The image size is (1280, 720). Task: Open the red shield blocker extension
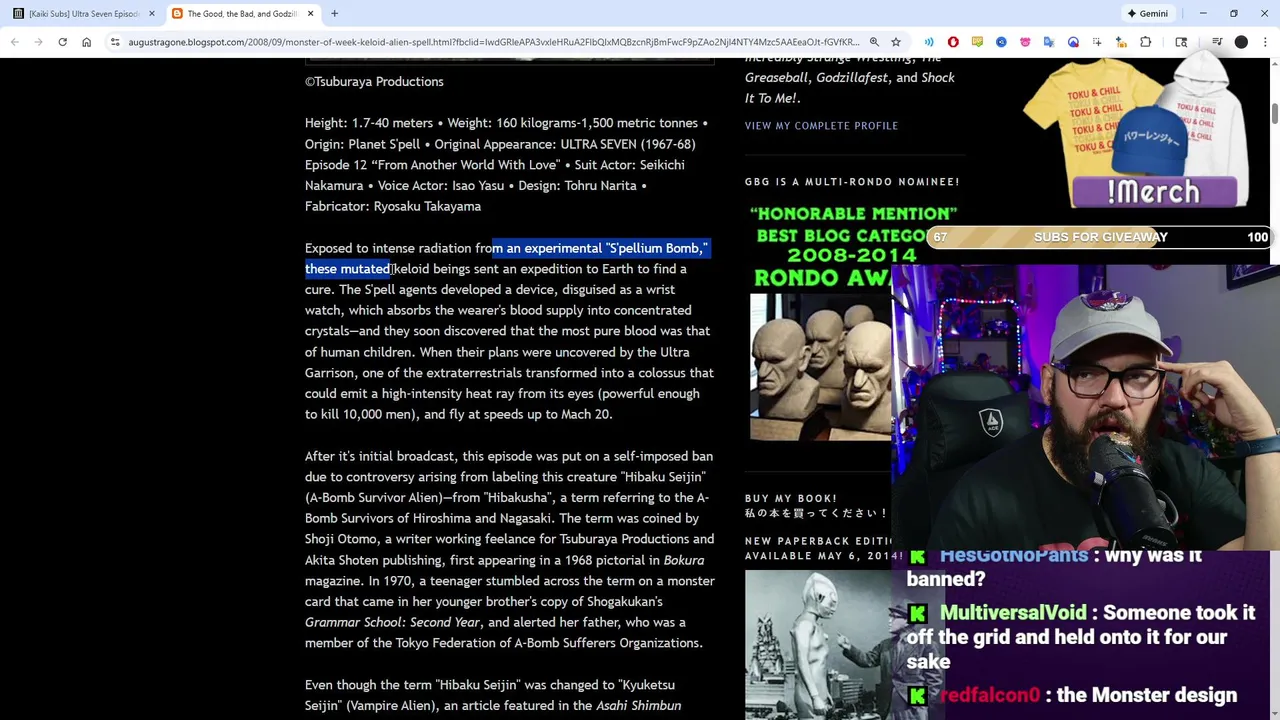[x=953, y=42]
